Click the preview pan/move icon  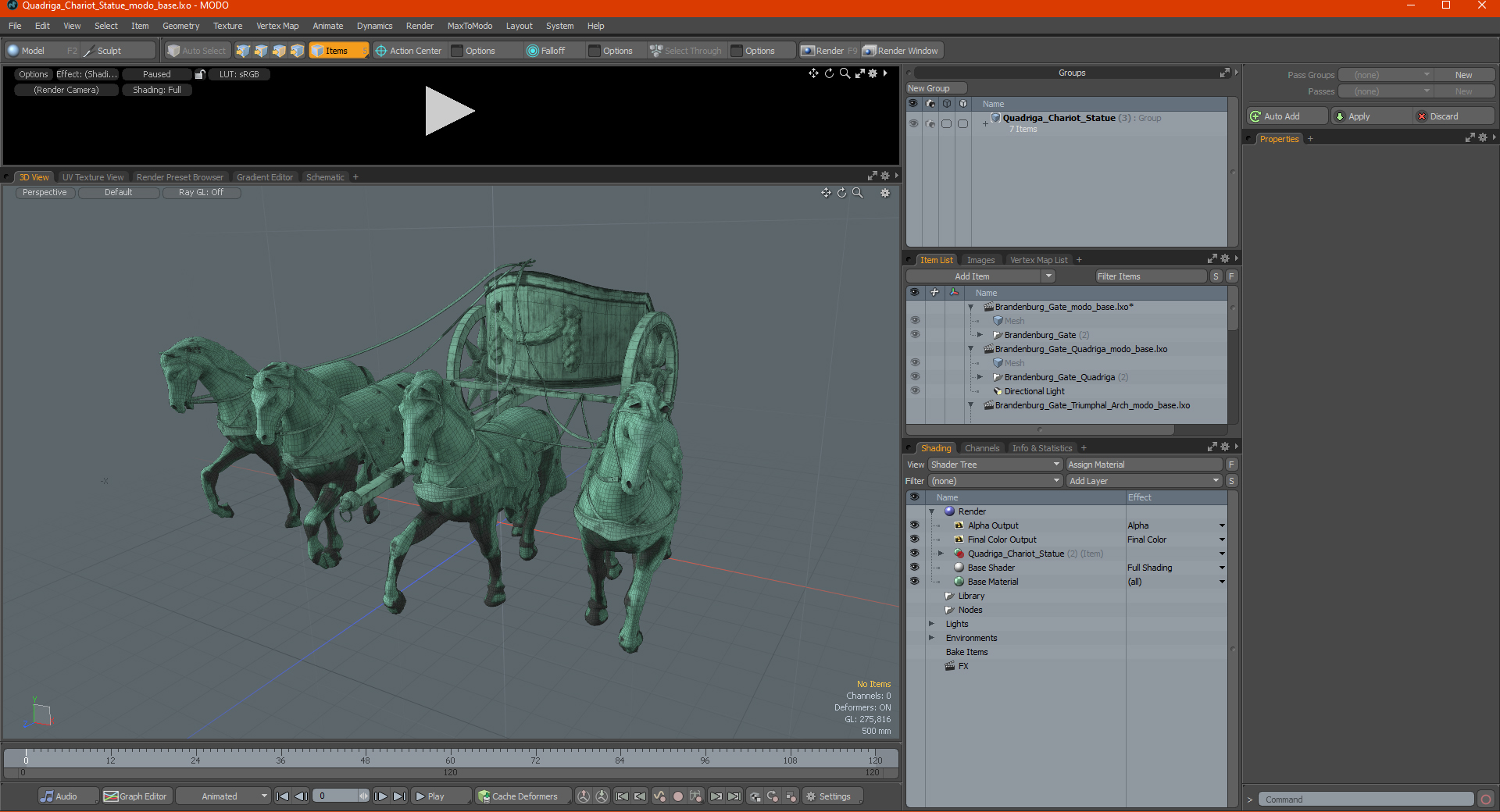coord(813,73)
